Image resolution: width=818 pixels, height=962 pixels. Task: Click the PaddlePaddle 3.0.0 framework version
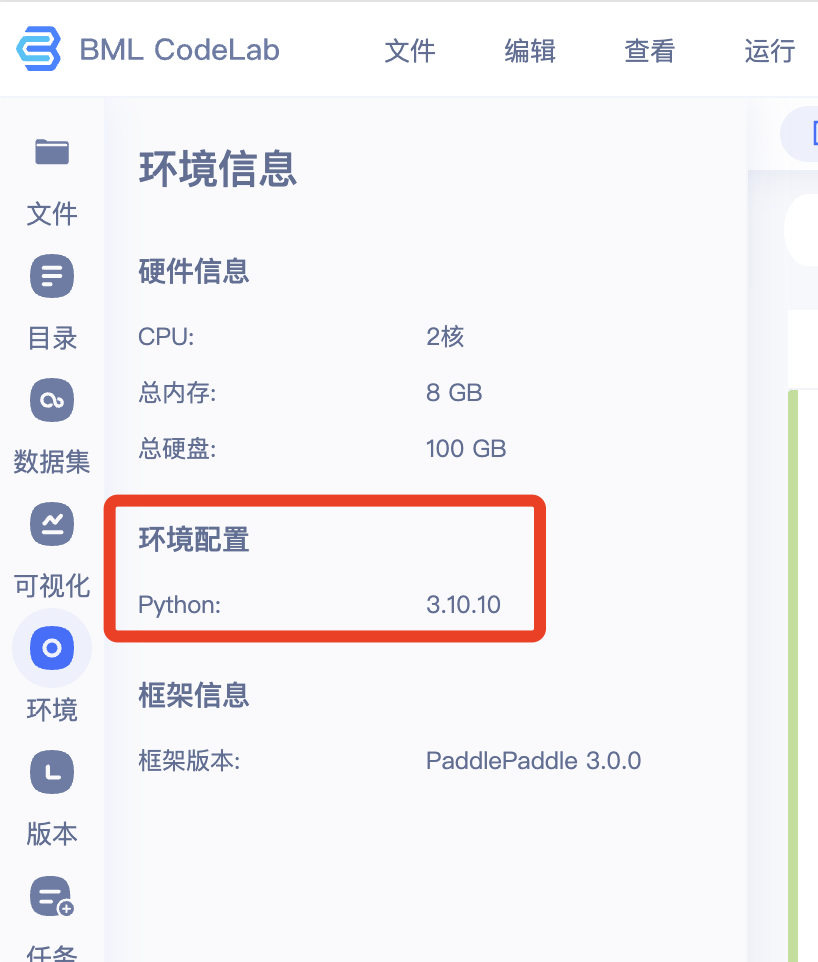tap(533, 760)
